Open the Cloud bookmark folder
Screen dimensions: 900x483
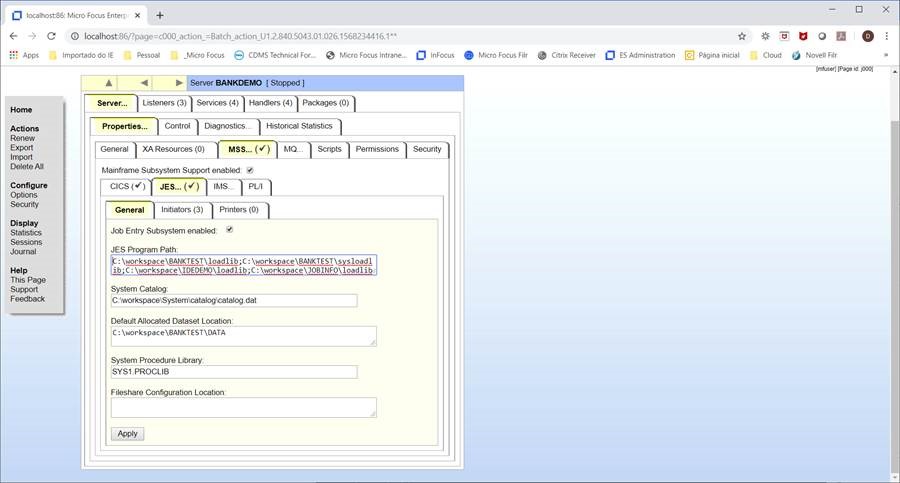click(766, 55)
